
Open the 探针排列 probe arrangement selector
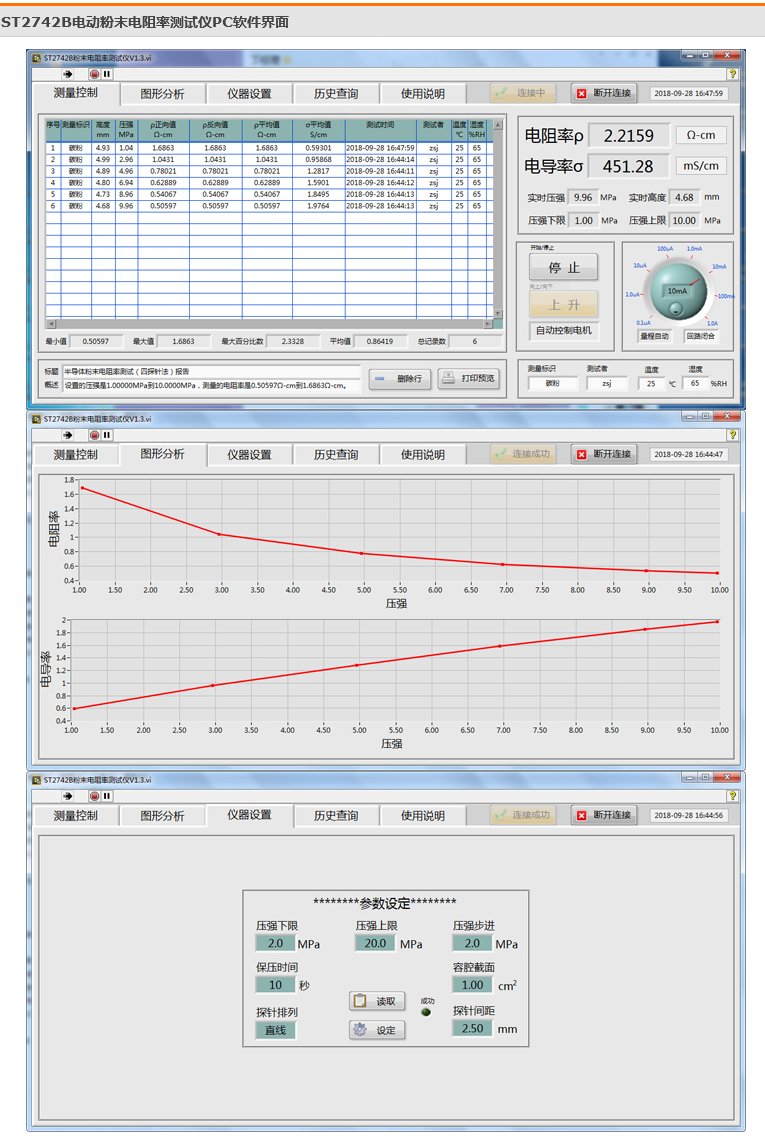coord(275,1030)
